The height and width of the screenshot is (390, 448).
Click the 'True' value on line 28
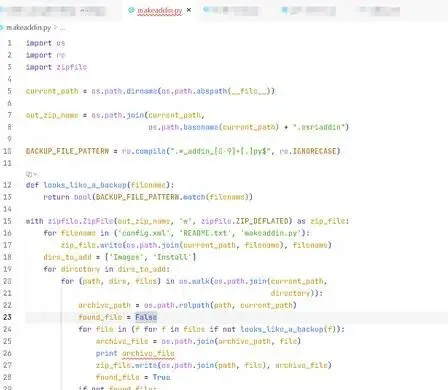pyautogui.click(x=161, y=377)
